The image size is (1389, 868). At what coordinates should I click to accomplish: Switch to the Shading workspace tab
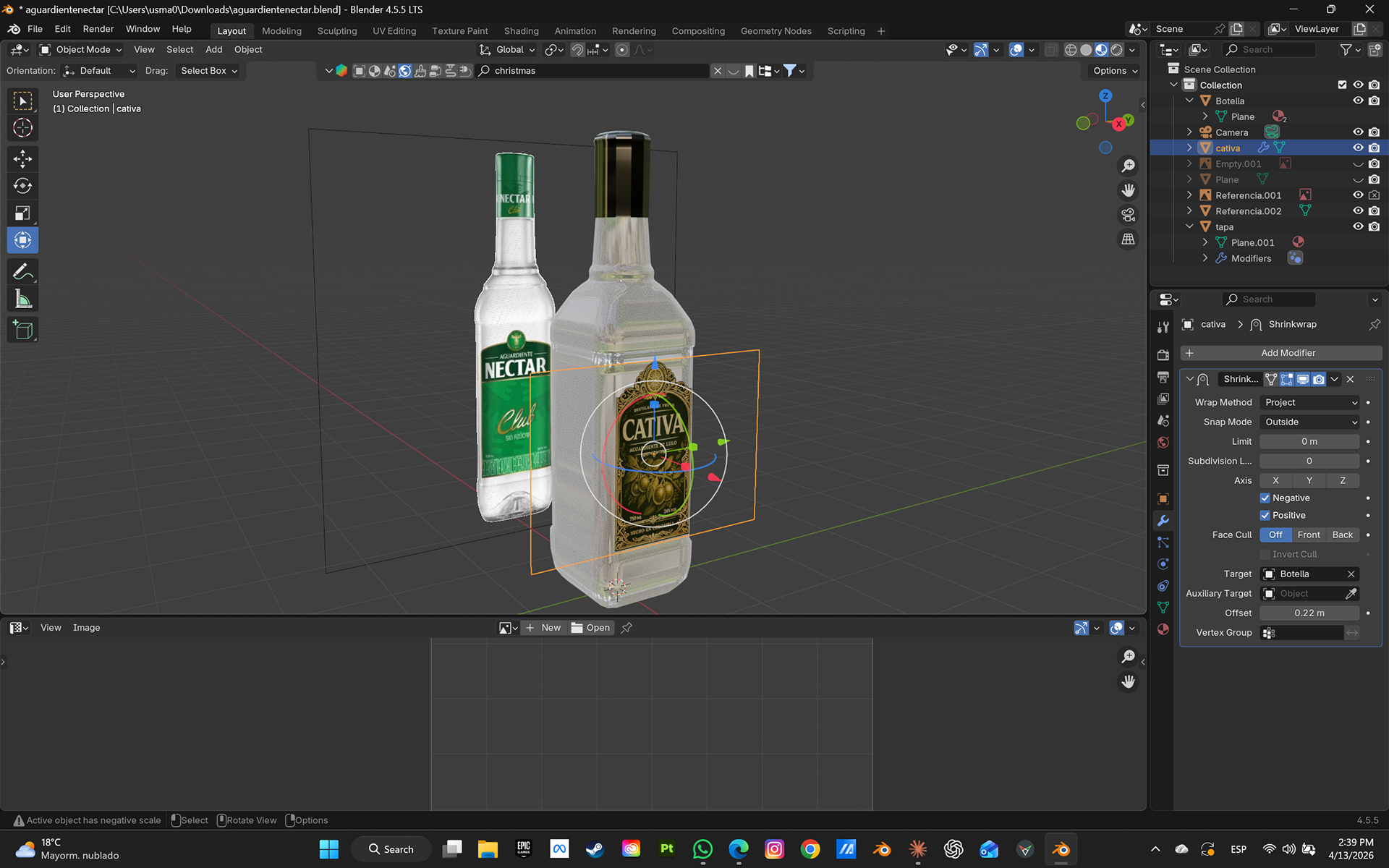(x=521, y=31)
